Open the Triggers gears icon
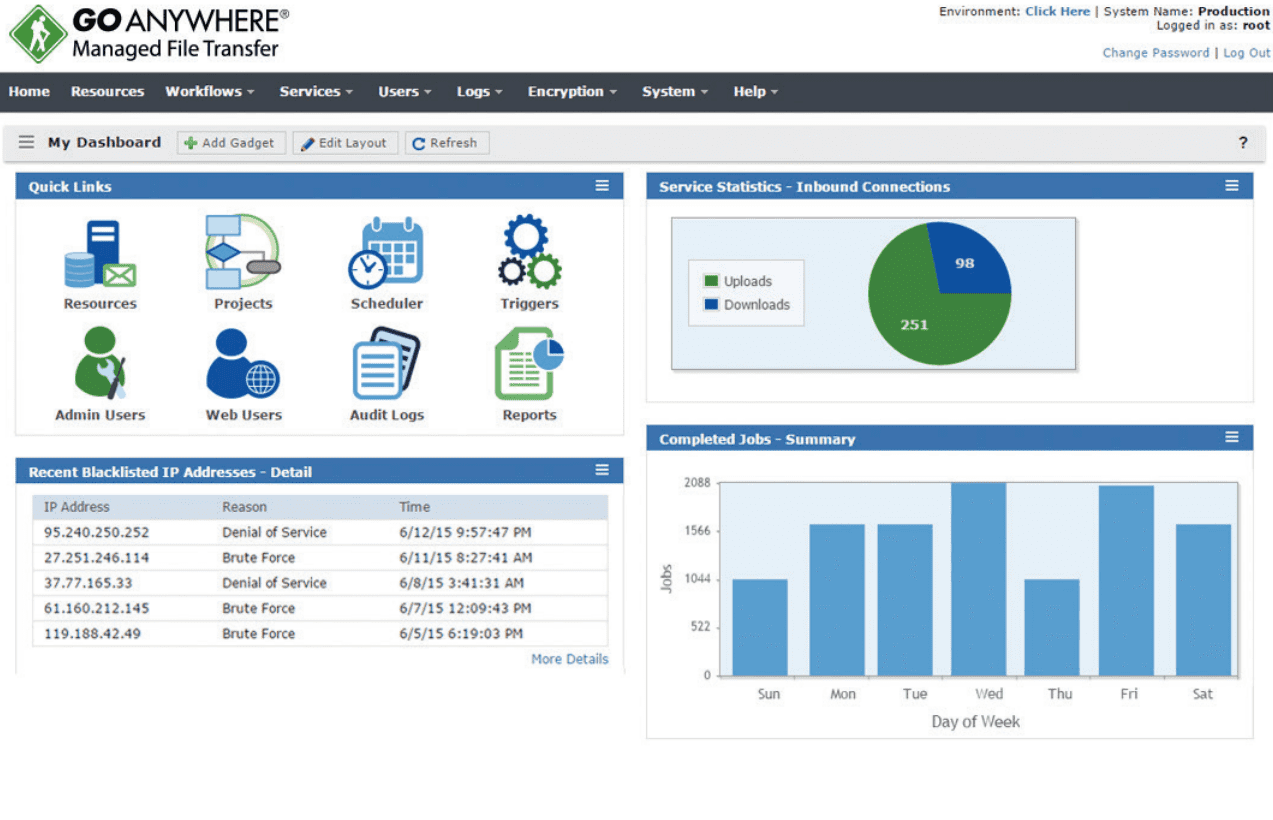Viewport: 1273px width, 820px height. [529, 253]
